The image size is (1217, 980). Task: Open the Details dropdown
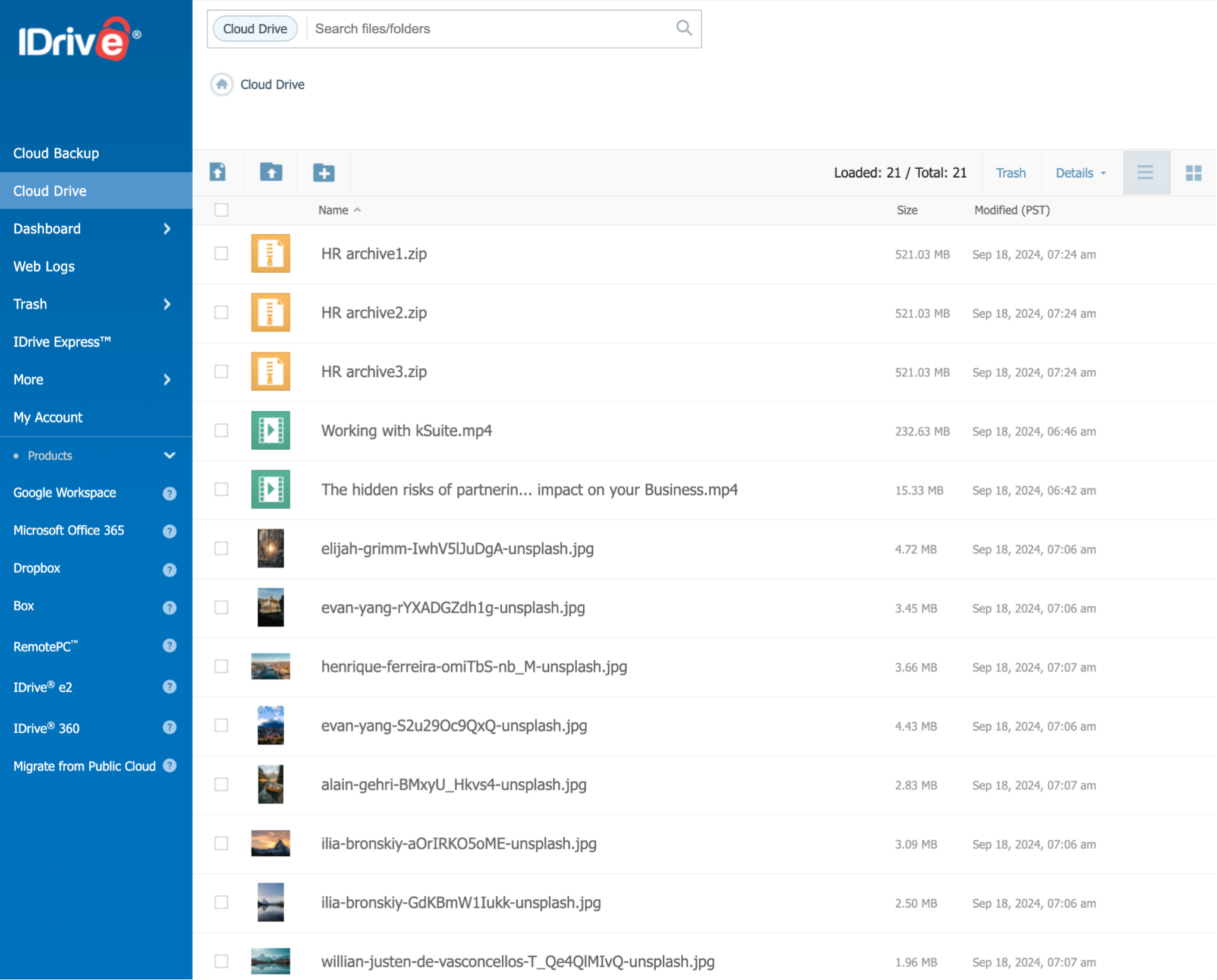pyautogui.click(x=1080, y=173)
